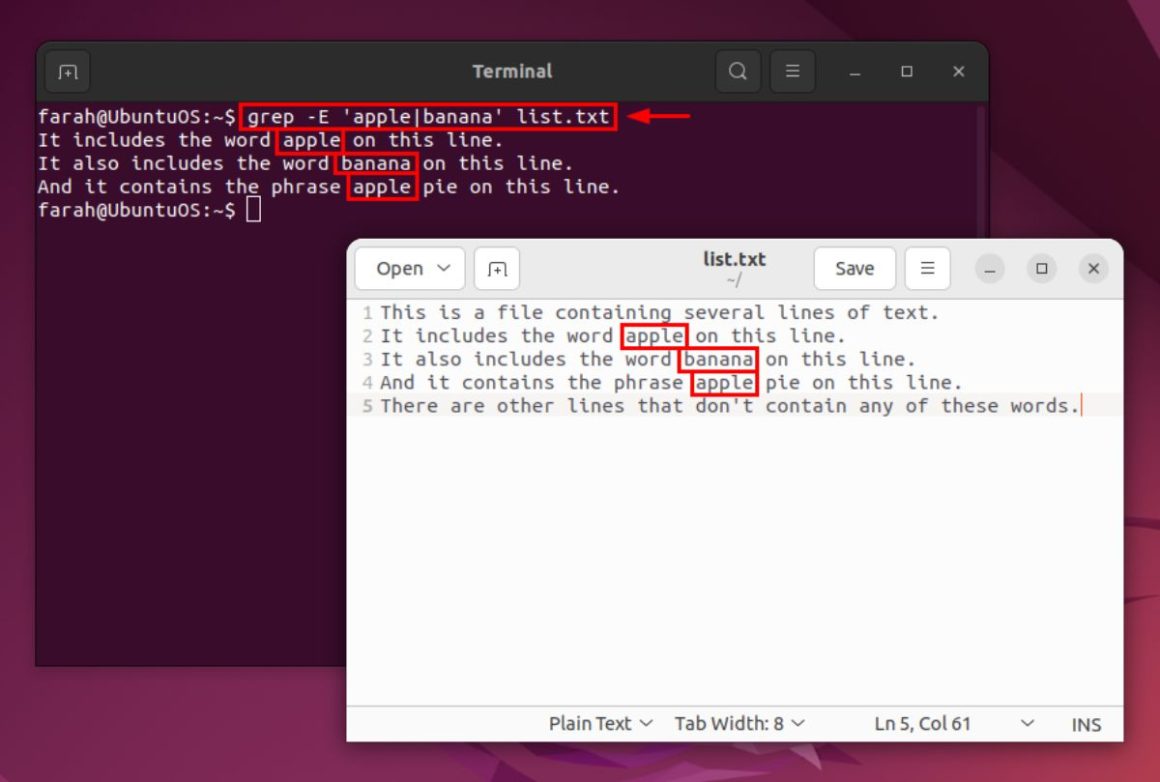Create a new tab in the text editor
The width and height of the screenshot is (1160, 782).
point(497,268)
